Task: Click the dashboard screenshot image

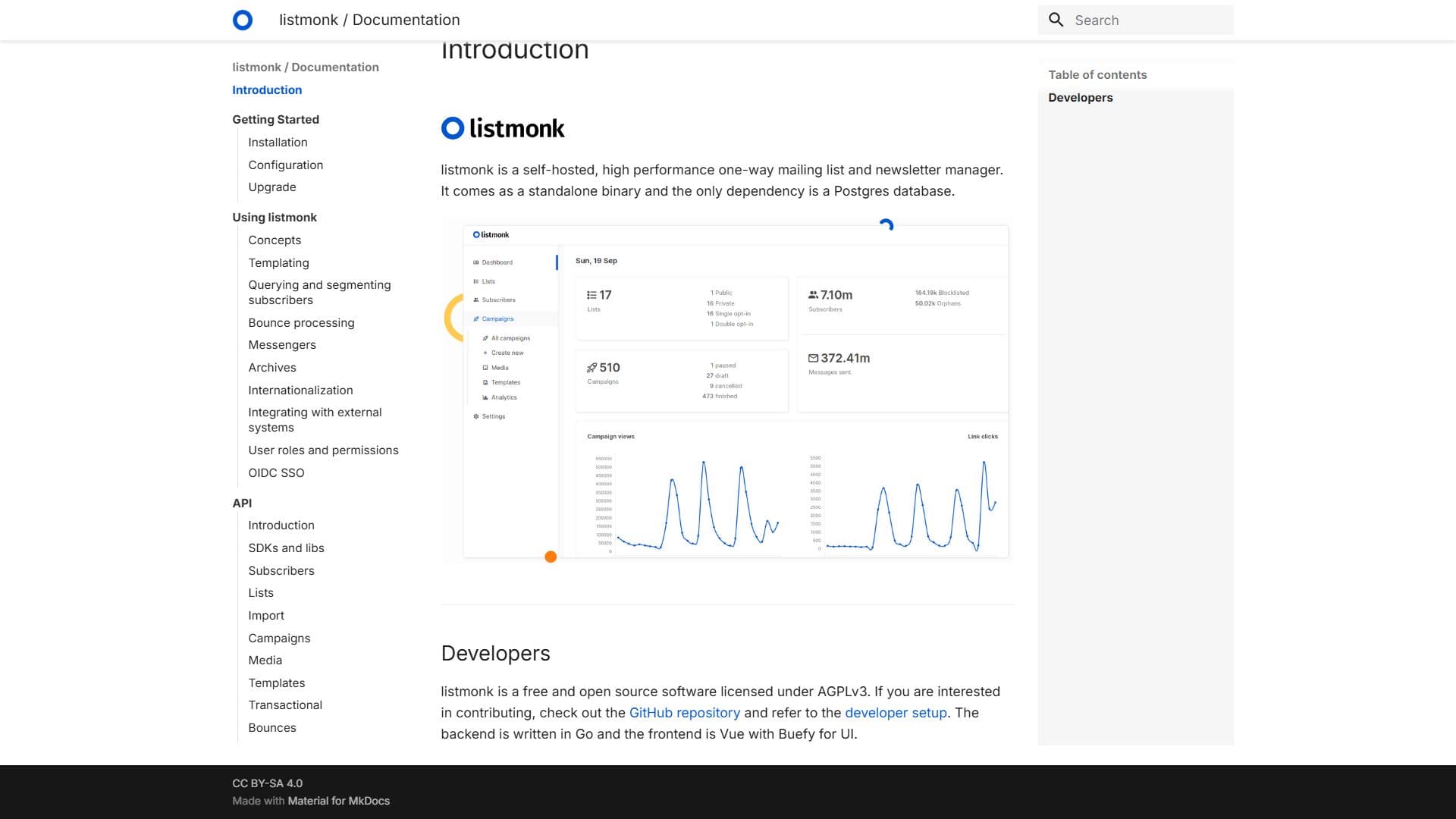Action: 727,391
